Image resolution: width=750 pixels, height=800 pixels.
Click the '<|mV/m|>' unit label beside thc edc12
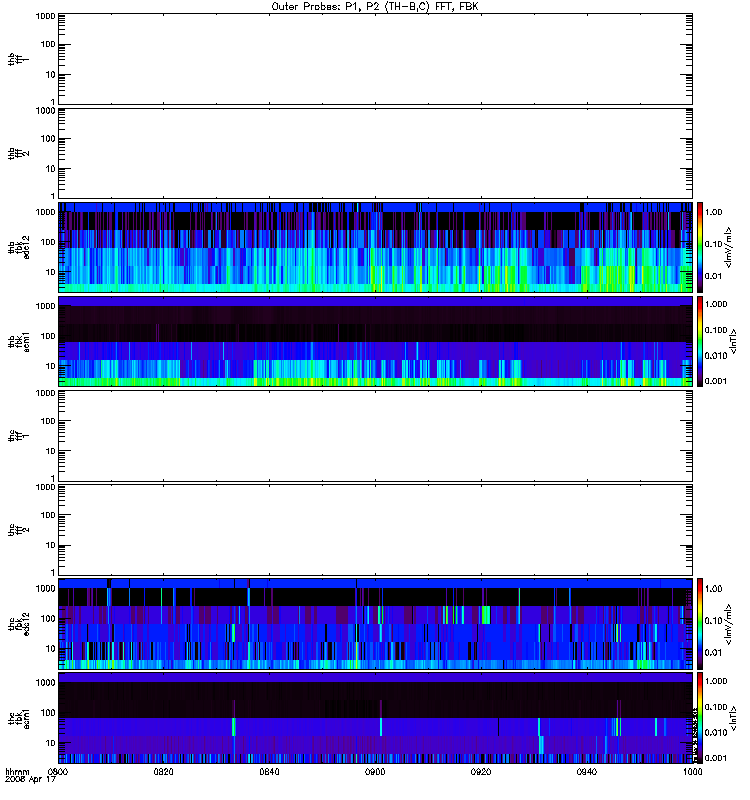coord(729,624)
